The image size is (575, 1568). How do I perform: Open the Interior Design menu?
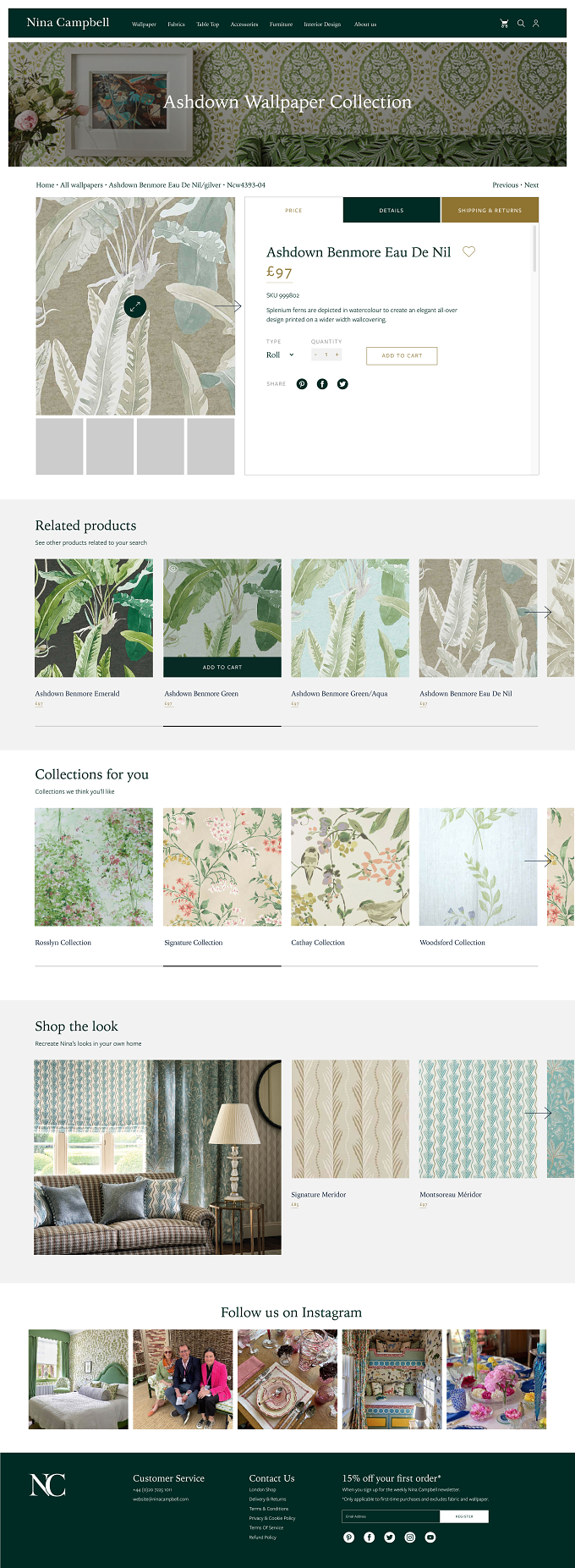pyautogui.click(x=322, y=25)
